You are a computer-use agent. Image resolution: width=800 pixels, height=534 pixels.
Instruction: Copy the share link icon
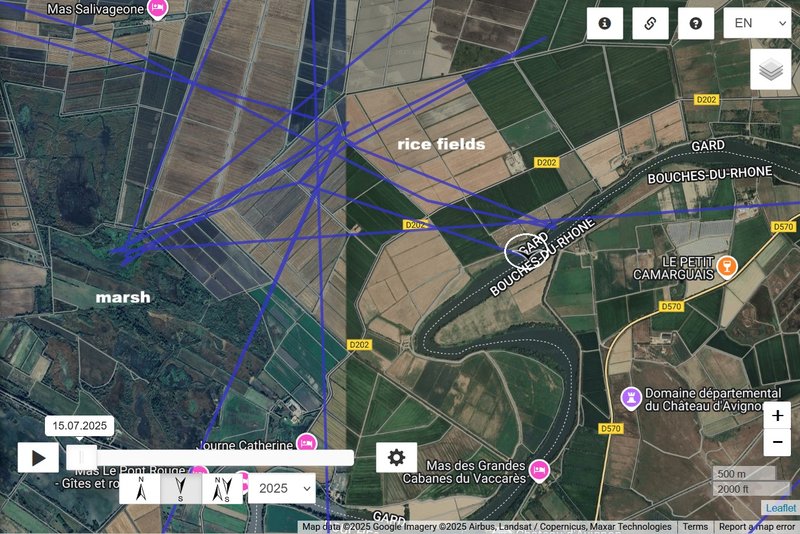[x=650, y=23]
